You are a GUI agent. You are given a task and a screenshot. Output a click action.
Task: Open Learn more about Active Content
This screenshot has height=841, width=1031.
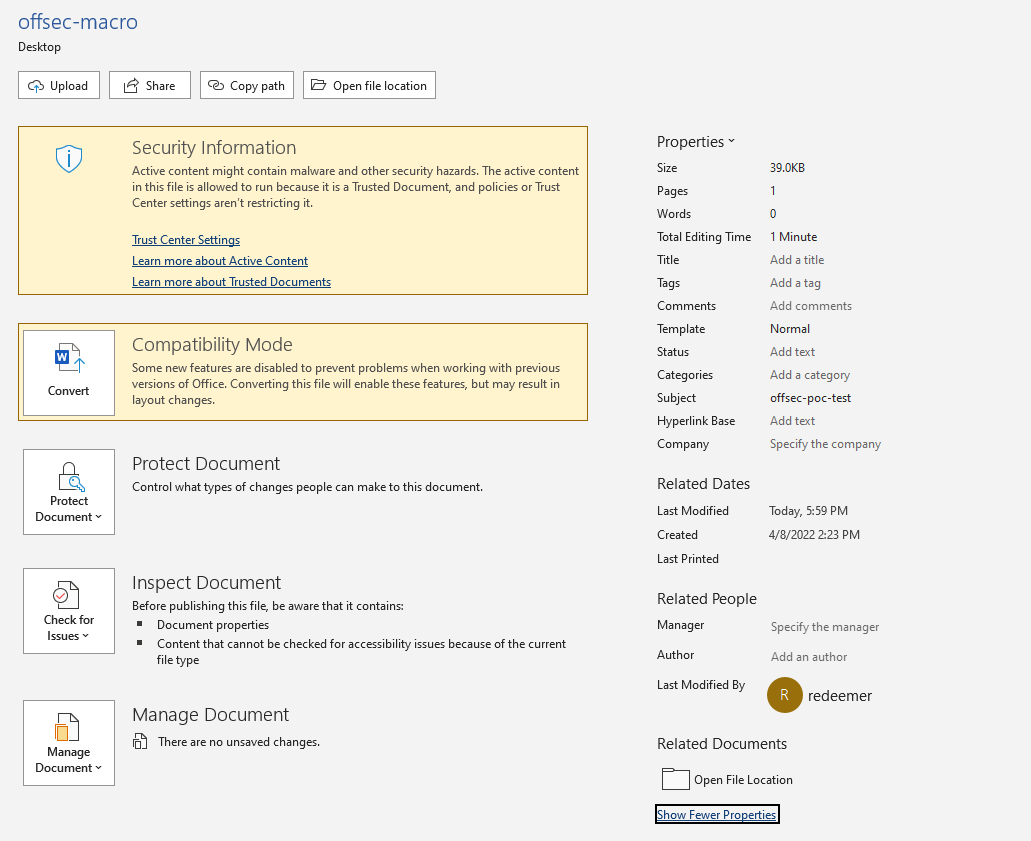[219, 260]
